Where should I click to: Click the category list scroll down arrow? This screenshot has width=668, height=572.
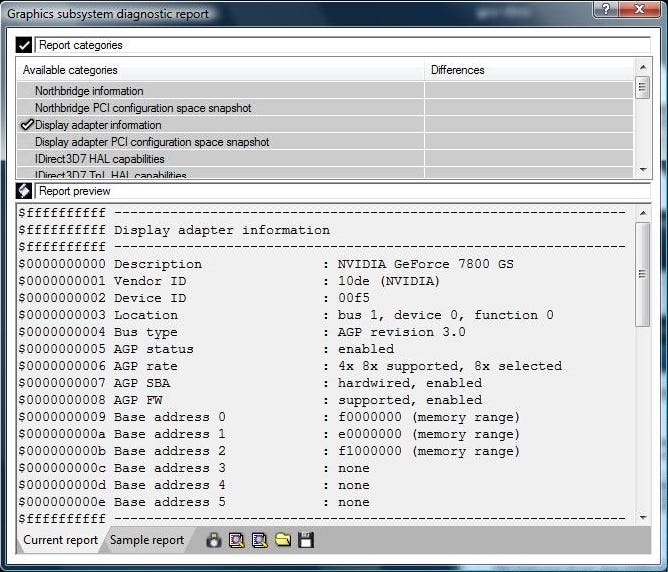click(643, 170)
